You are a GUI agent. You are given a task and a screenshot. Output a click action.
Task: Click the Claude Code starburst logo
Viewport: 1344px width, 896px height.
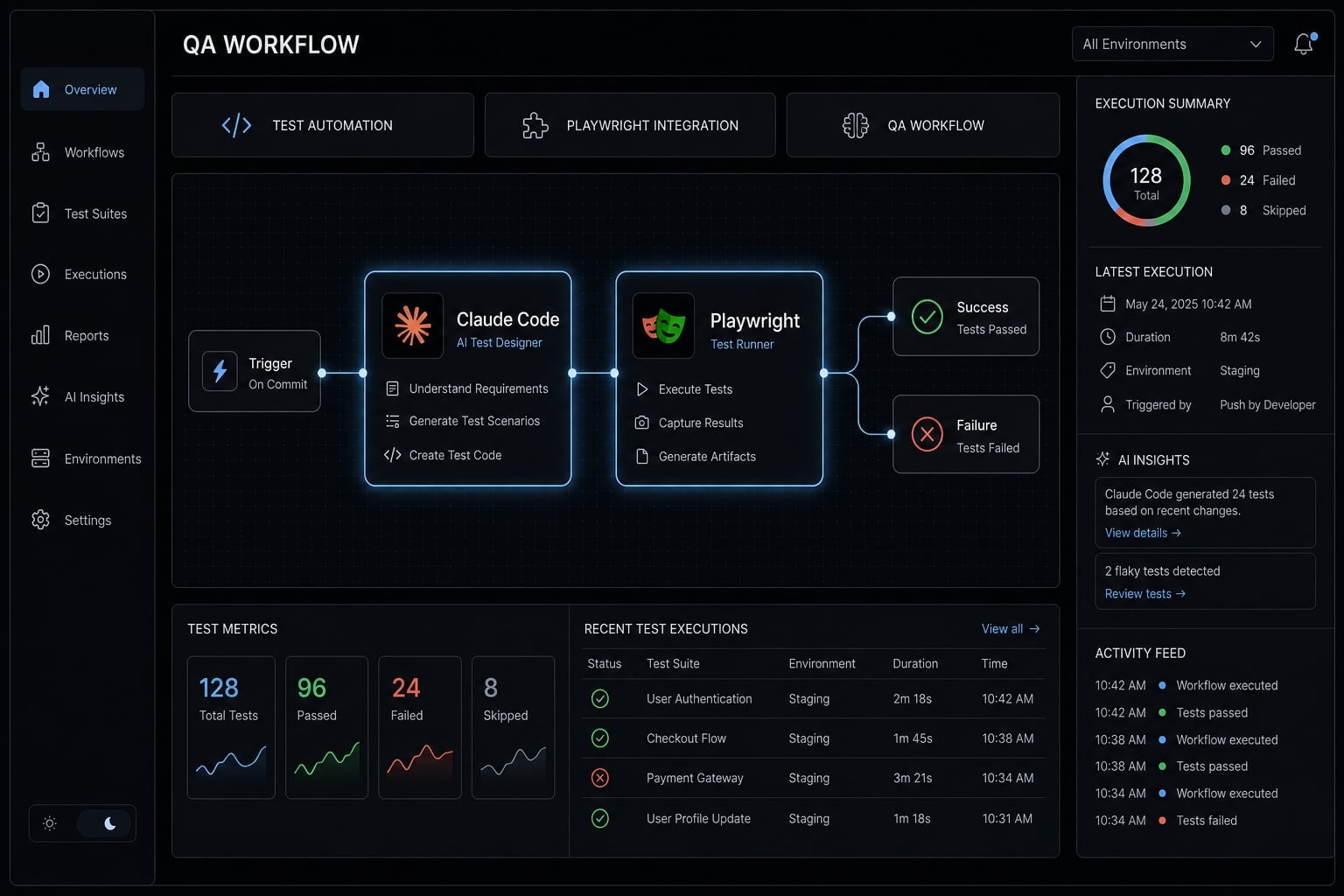point(413,325)
